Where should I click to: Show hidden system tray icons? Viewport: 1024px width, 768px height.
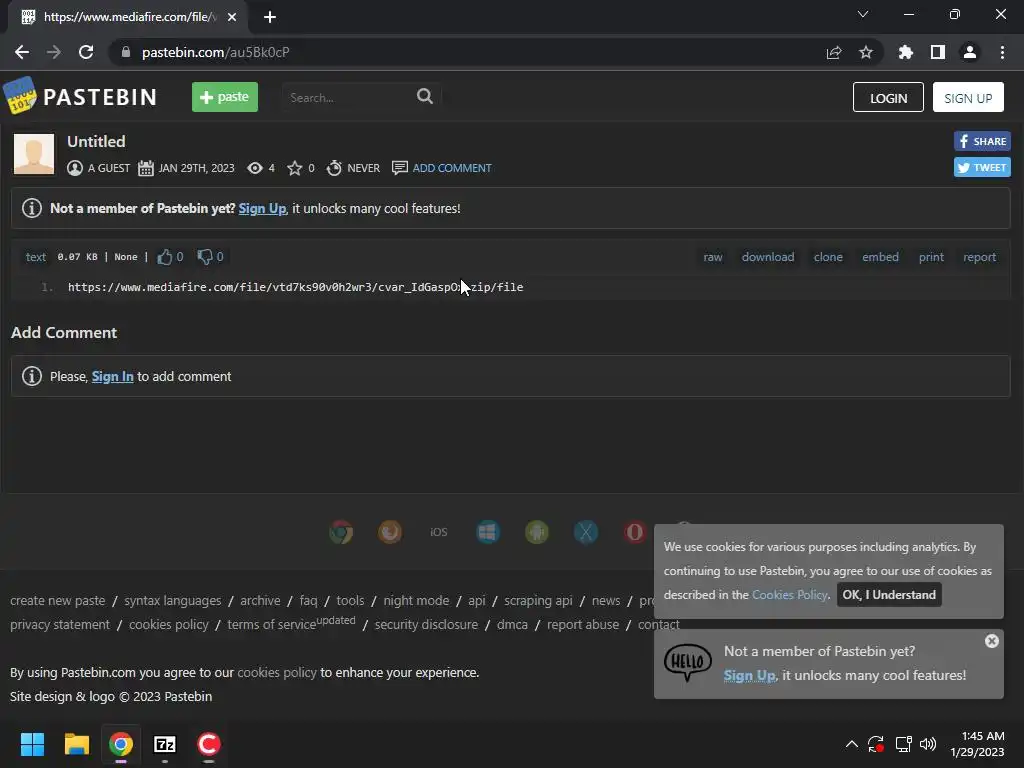click(x=852, y=744)
